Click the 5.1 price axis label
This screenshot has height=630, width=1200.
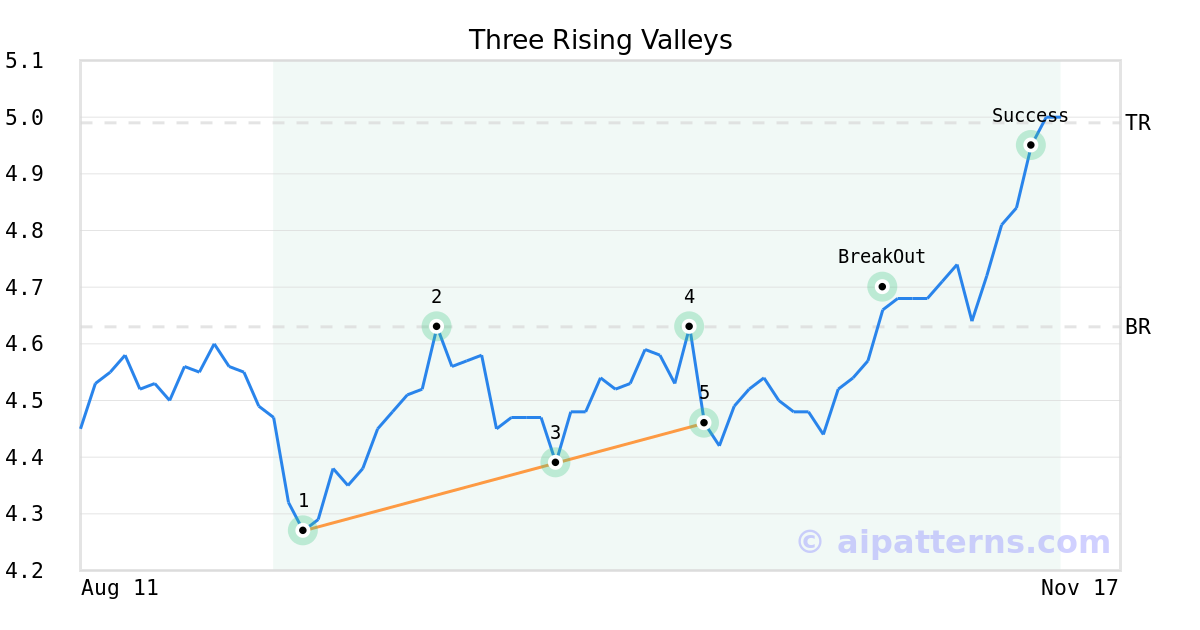point(24,61)
